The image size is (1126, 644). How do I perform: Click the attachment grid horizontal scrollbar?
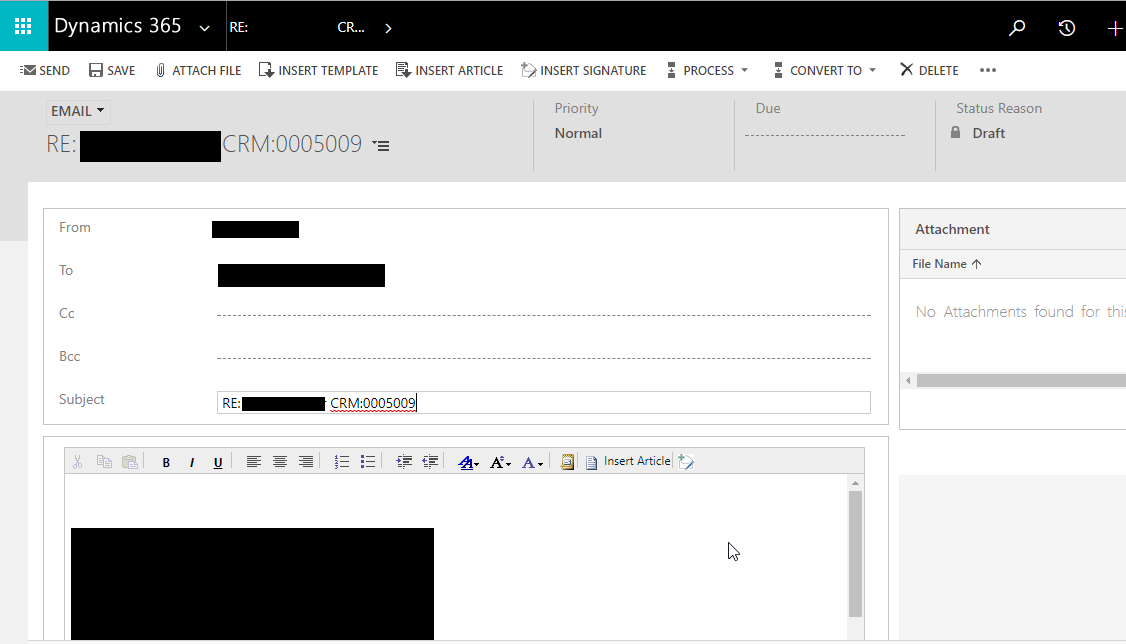point(1021,381)
